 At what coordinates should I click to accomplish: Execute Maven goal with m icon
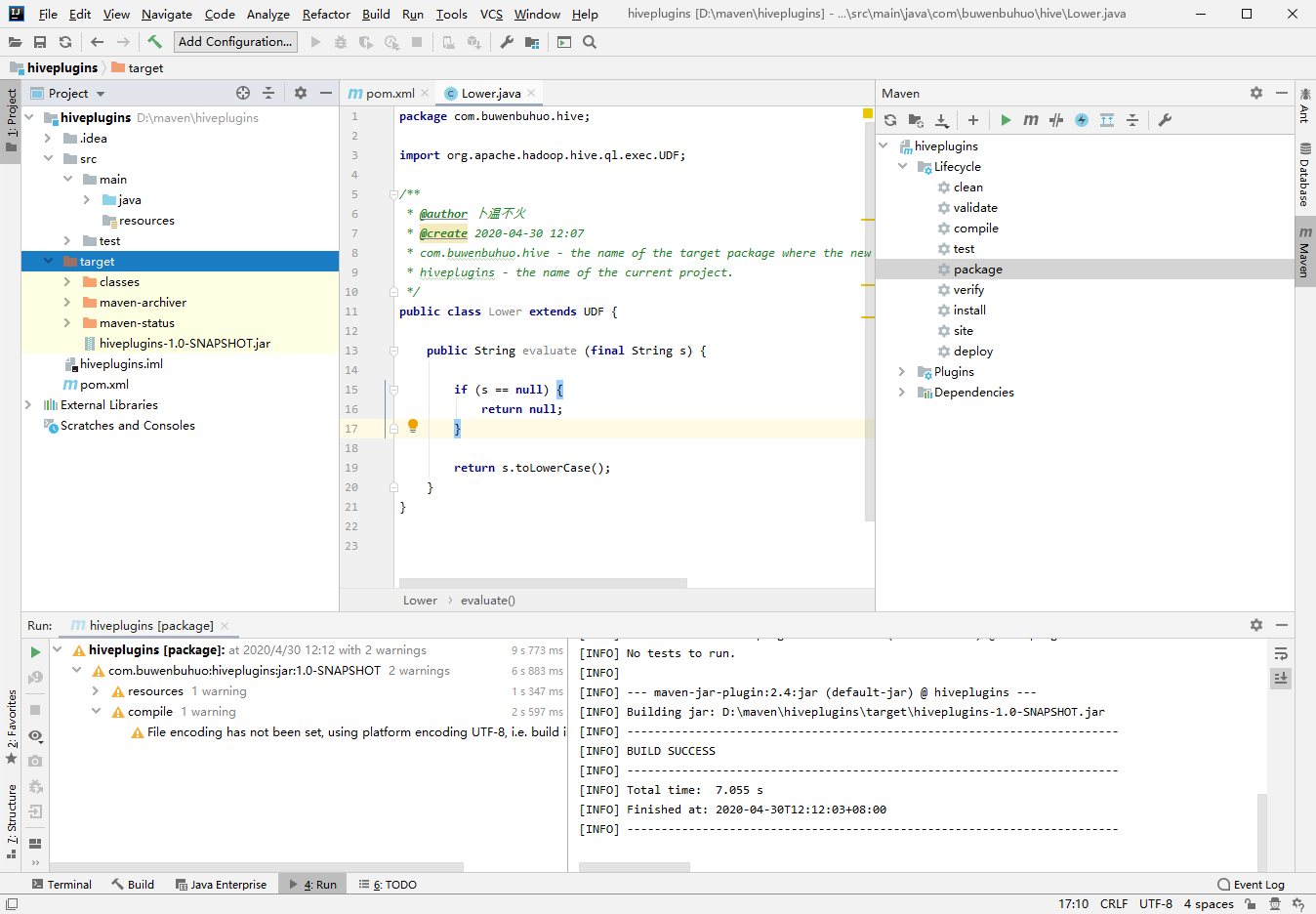pyautogui.click(x=1031, y=120)
